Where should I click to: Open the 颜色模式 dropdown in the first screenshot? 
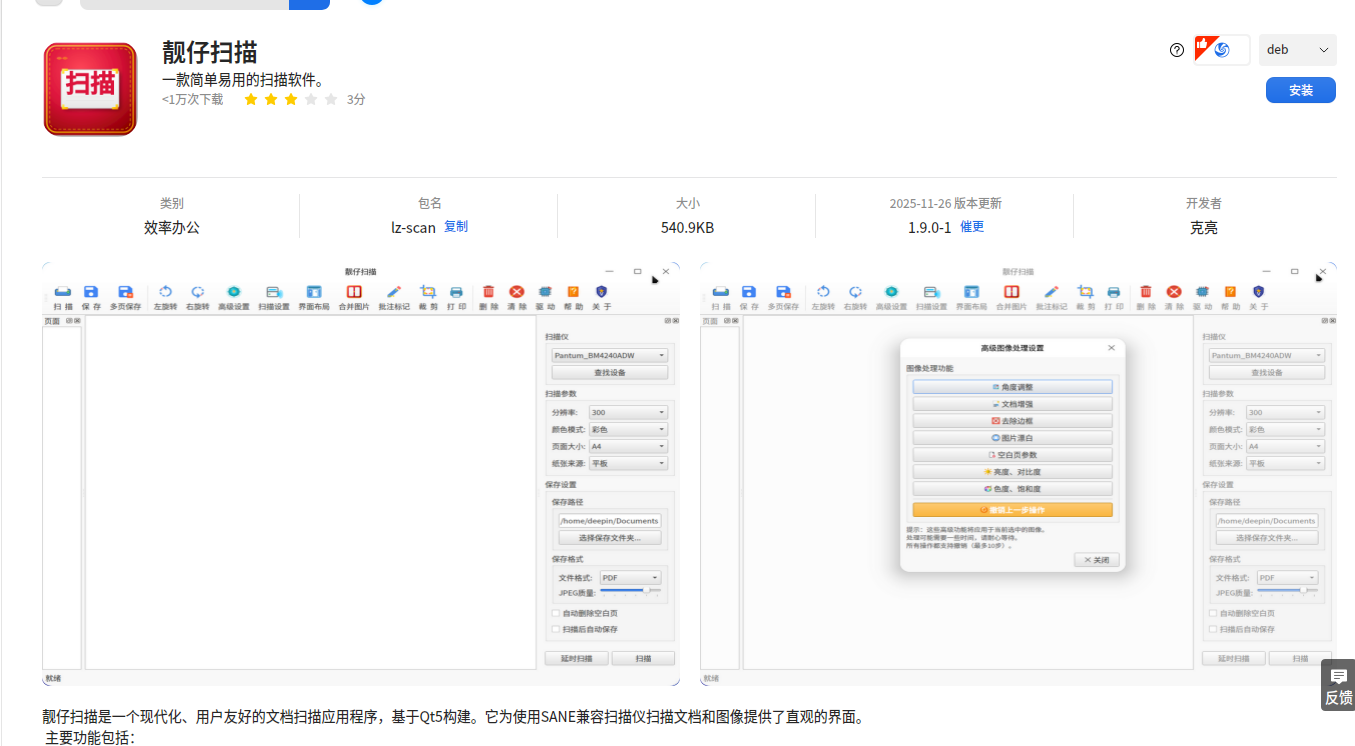[628, 429]
